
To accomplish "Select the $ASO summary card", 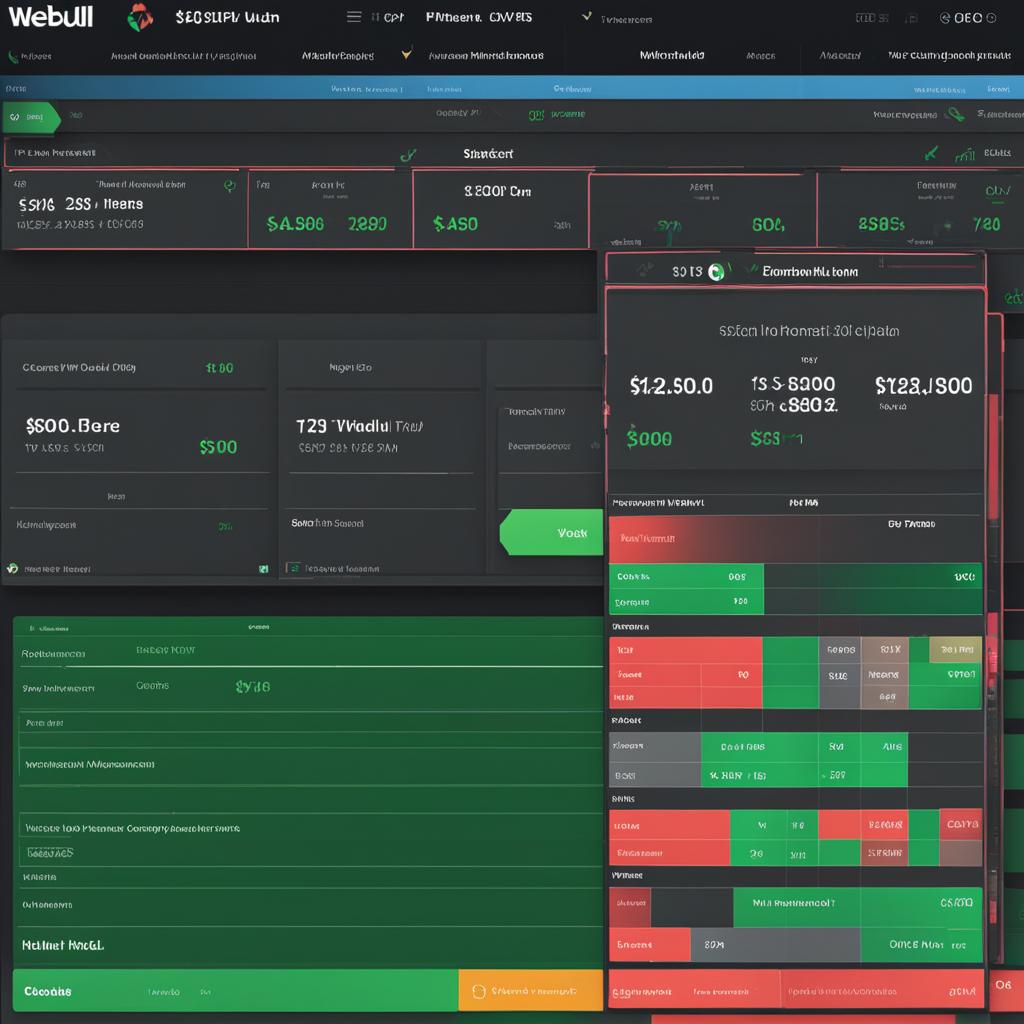I will click(x=501, y=209).
